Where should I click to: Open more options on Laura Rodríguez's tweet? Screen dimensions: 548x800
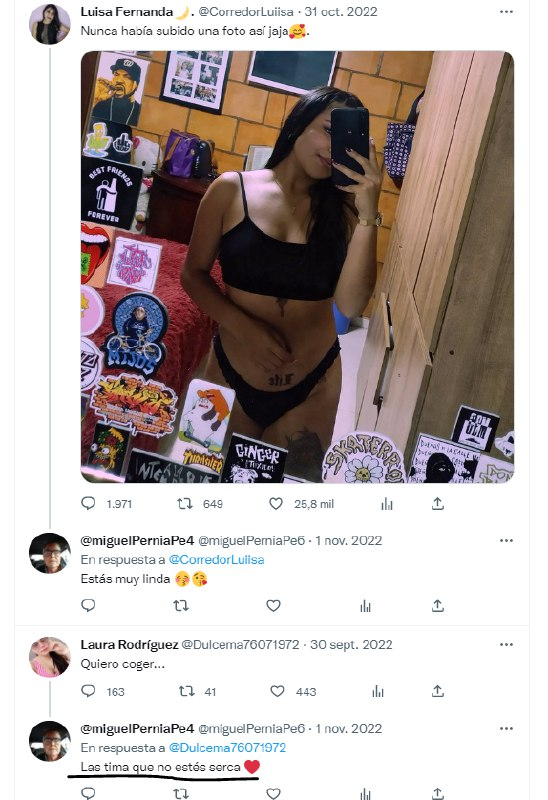[x=506, y=644]
